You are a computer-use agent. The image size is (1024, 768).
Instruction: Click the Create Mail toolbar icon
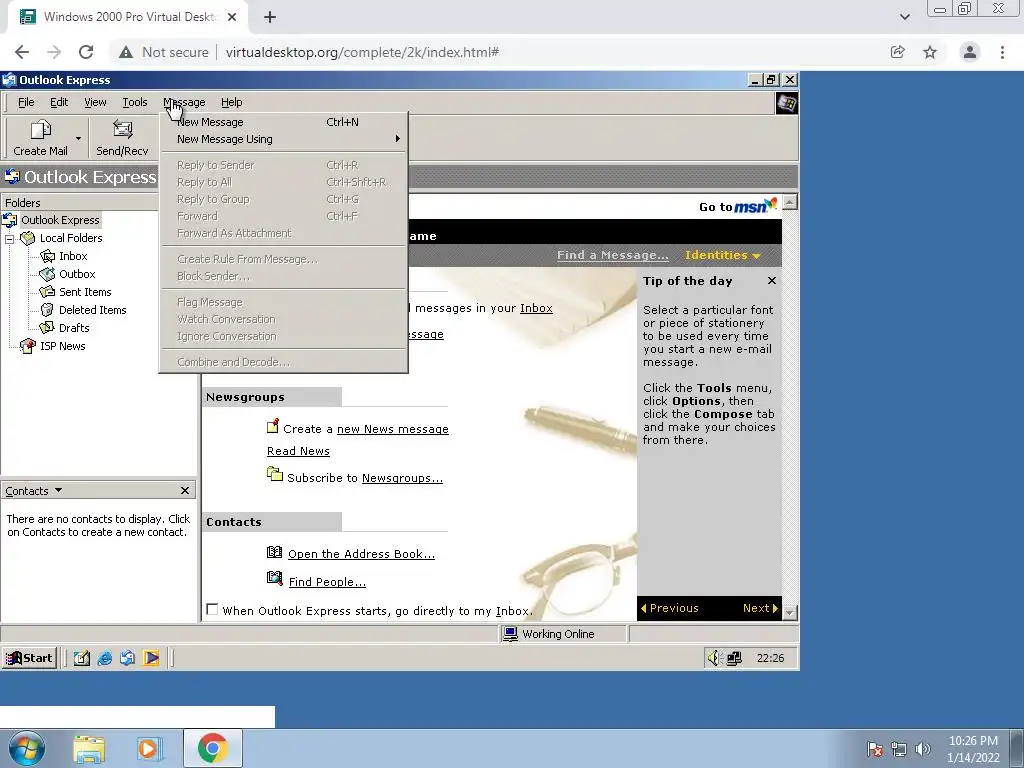tap(40, 130)
